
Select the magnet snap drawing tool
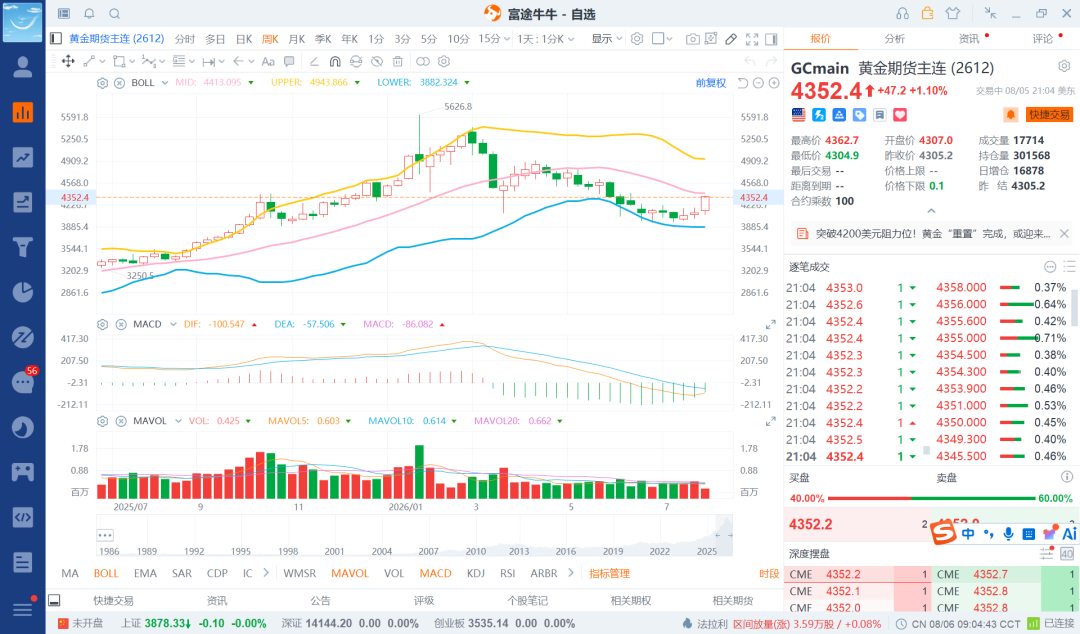(335, 61)
